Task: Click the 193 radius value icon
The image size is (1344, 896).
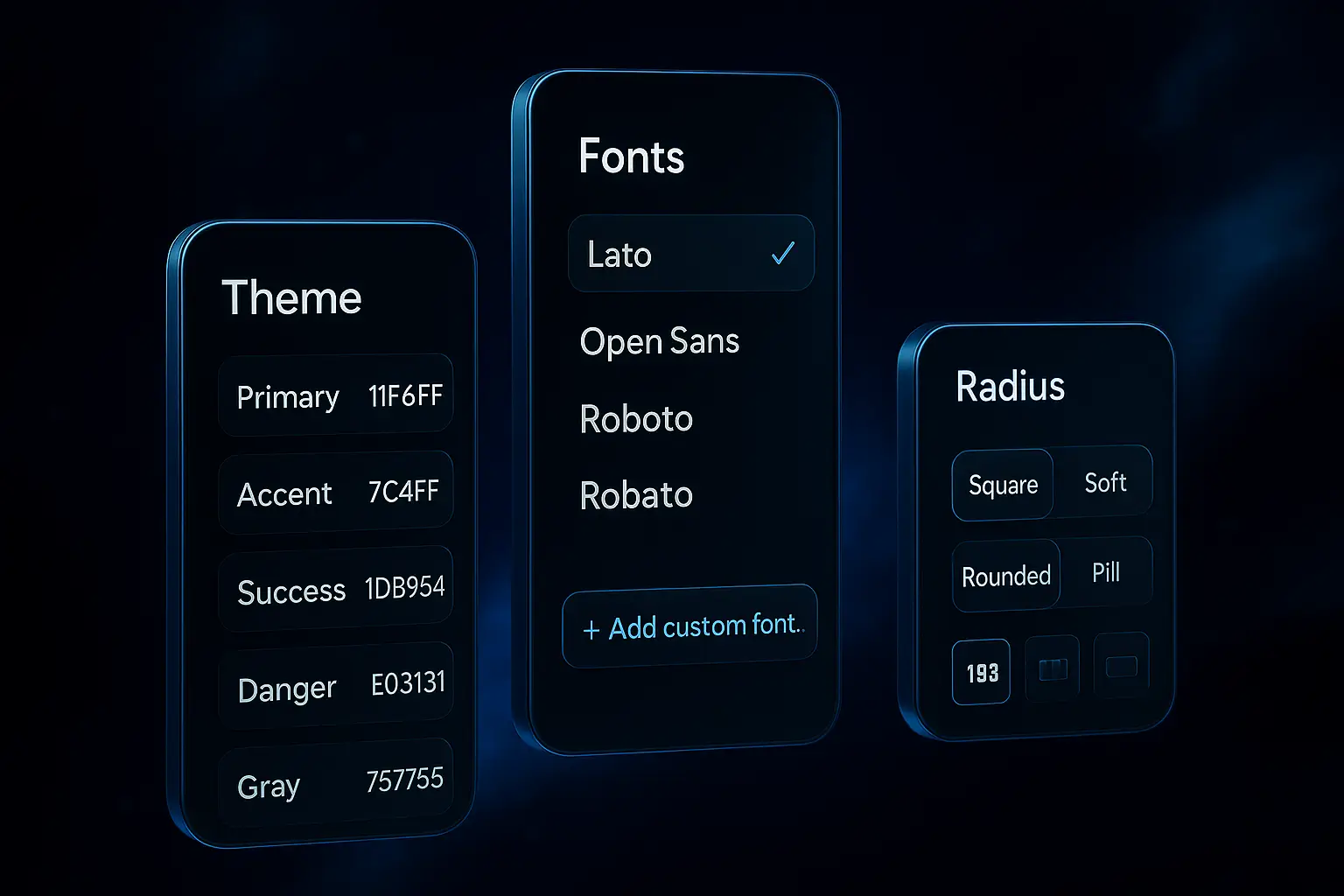Action: pos(981,672)
